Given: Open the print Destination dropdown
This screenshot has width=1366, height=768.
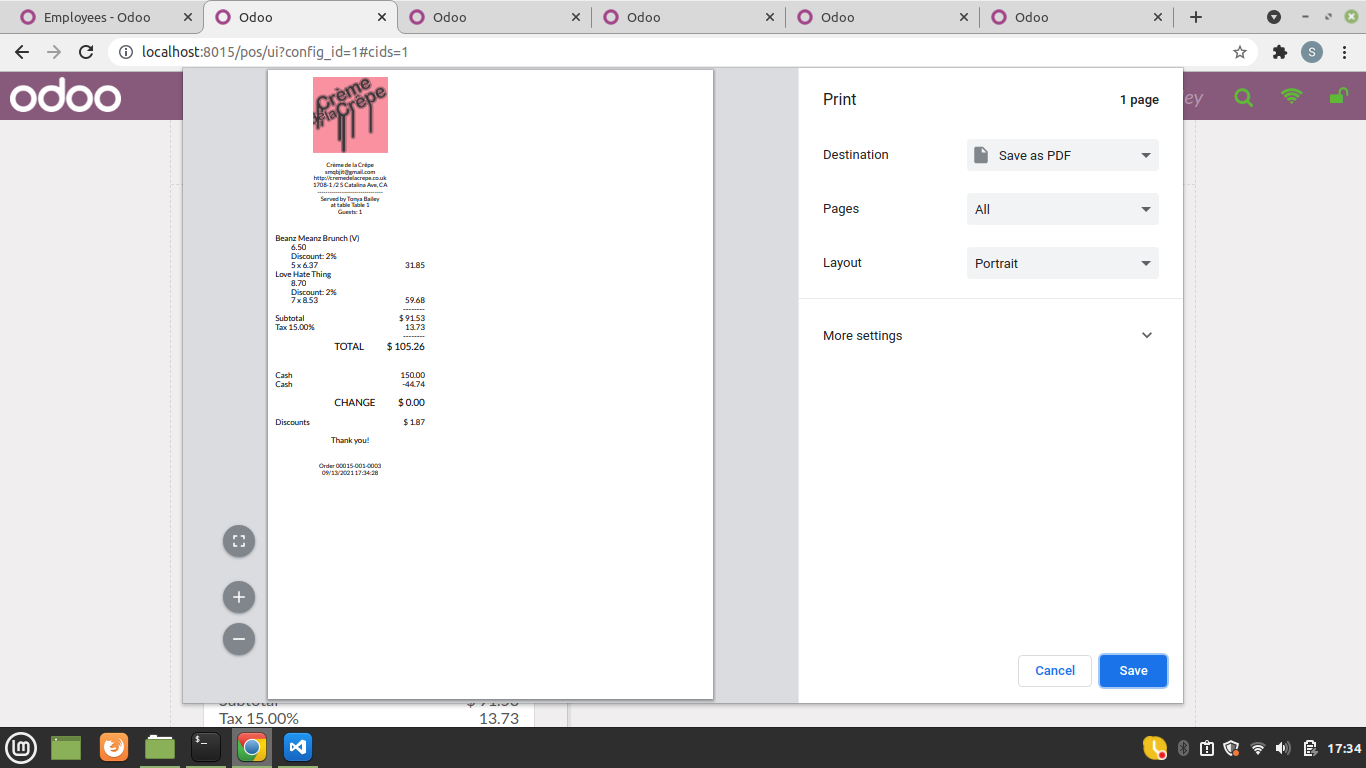Looking at the screenshot, I should pyautogui.click(x=1062, y=155).
